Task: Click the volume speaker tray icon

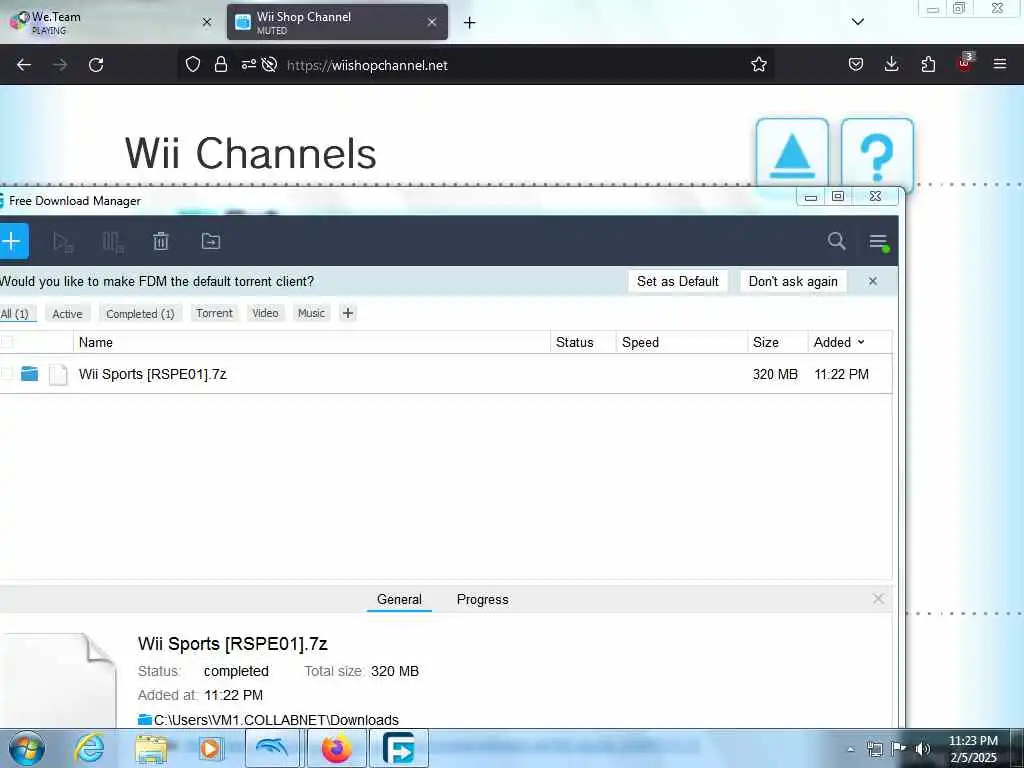Action: point(922,749)
